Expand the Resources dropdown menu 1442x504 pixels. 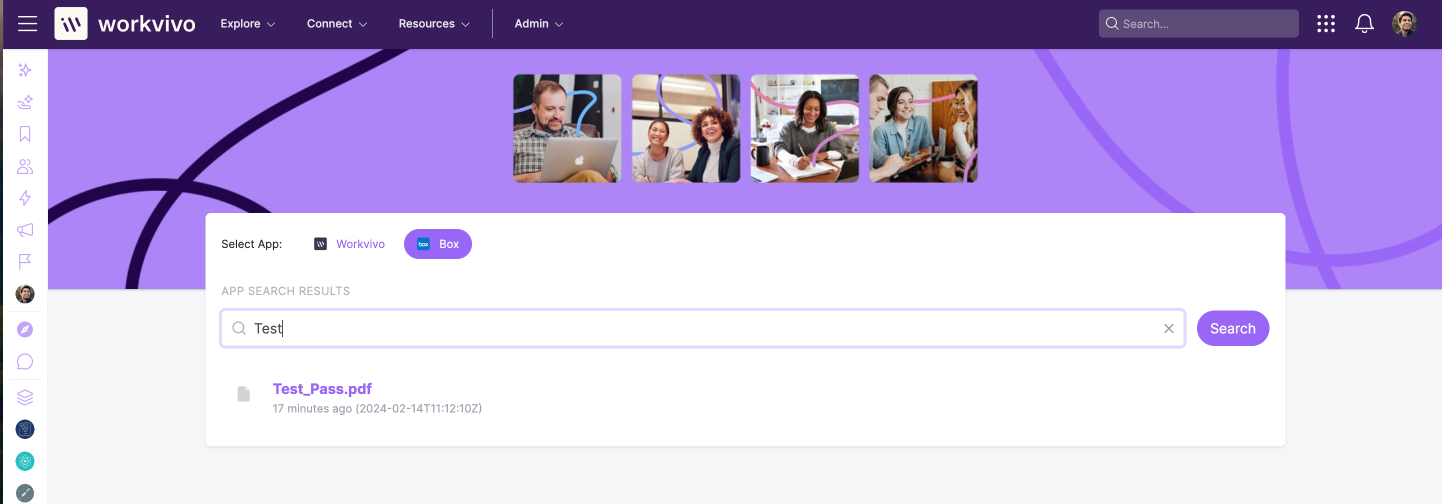coord(434,24)
